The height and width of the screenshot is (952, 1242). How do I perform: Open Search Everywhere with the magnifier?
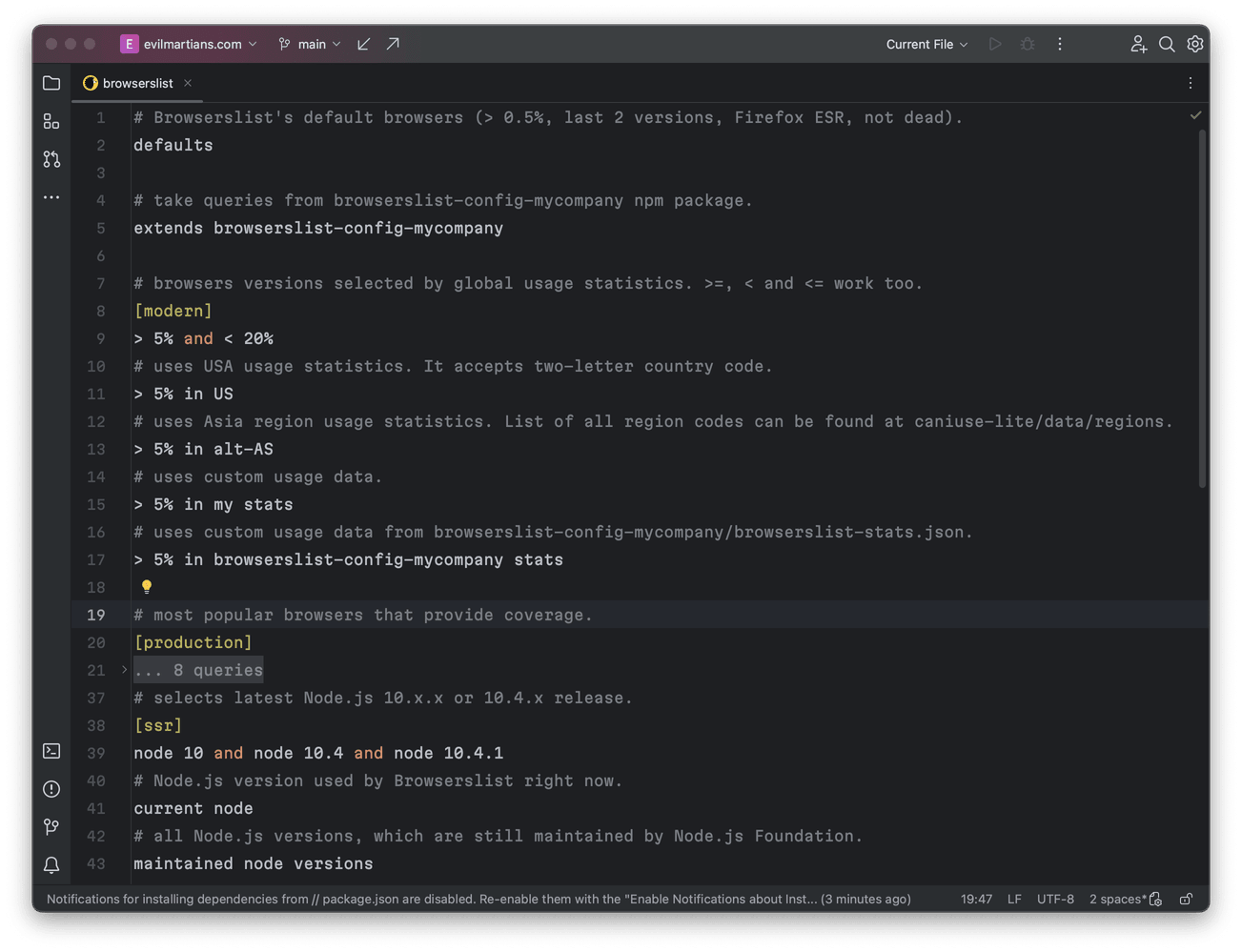pyautogui.click(x=1167, y=44)
